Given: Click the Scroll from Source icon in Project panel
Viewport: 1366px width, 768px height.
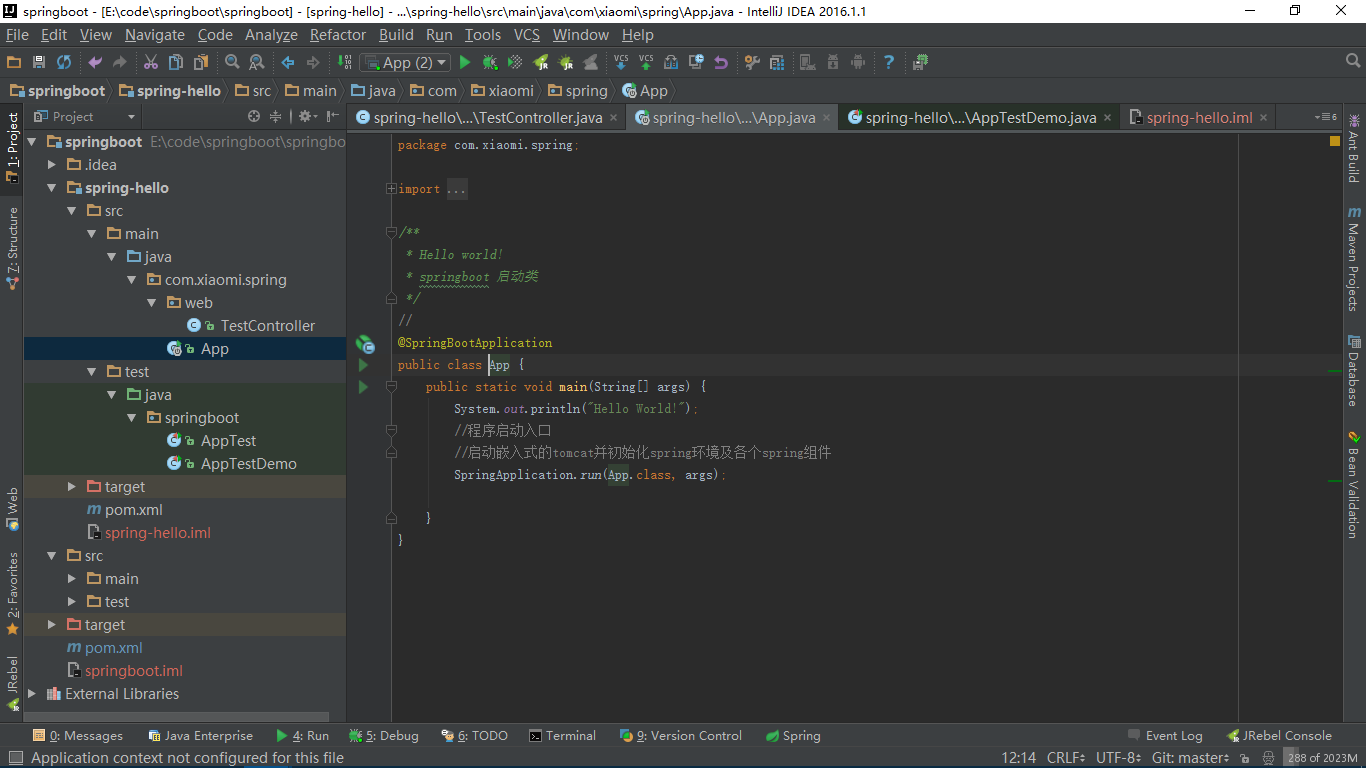Looking at the screenshot, I should (x=254, y=117).
